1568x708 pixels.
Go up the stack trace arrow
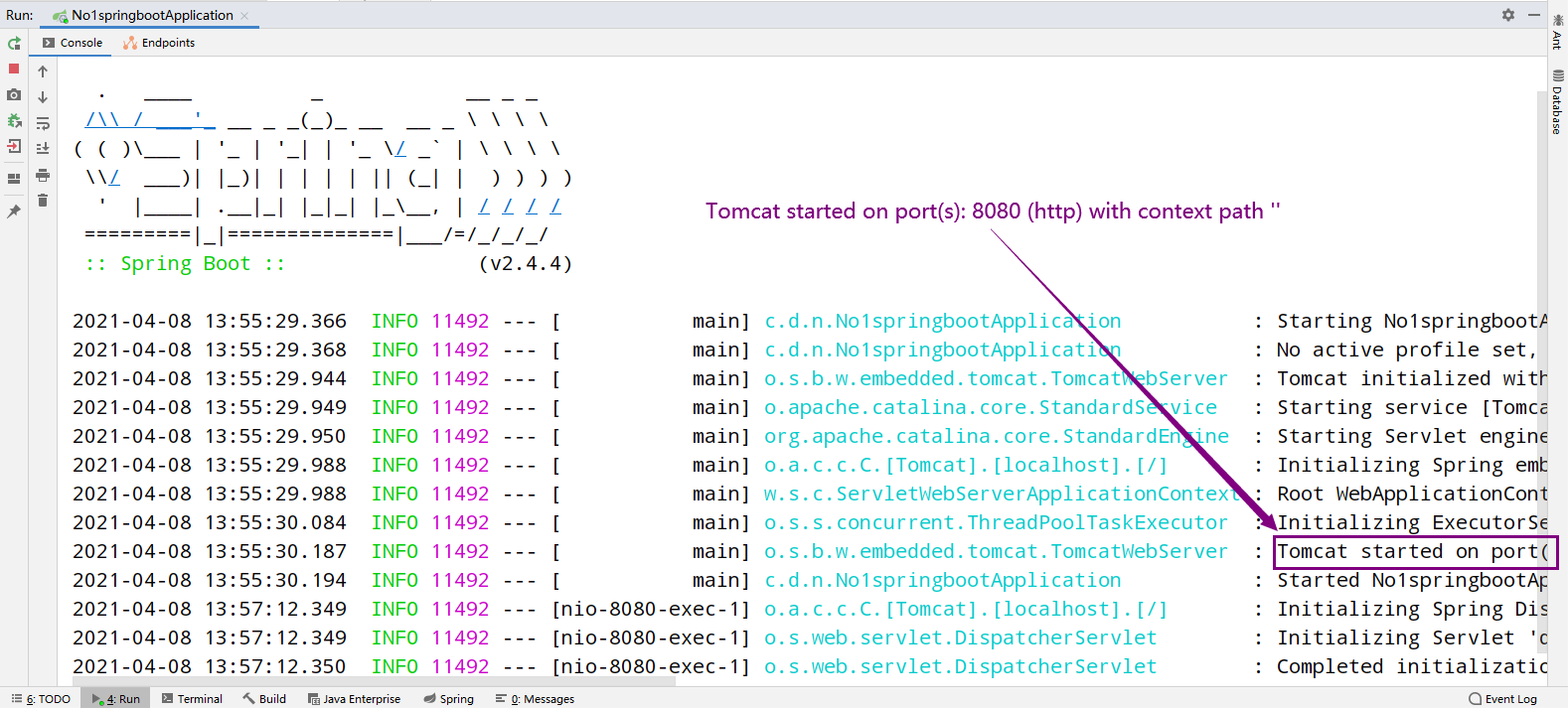(43, 71)
